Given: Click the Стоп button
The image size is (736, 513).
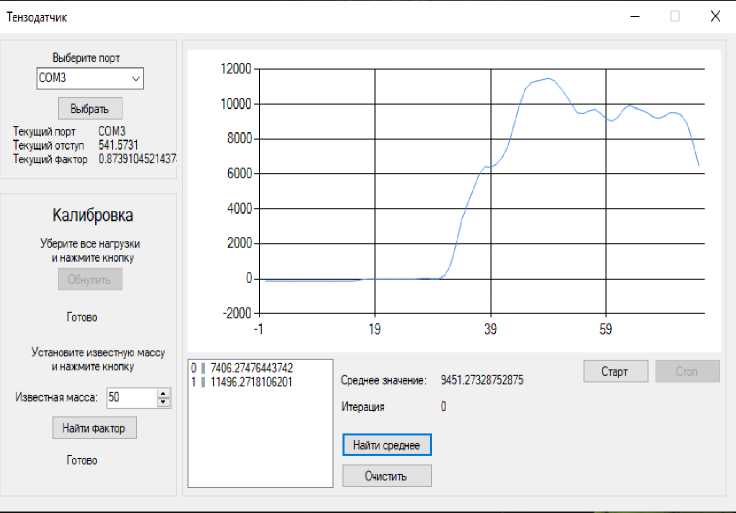Looking at the screenshot, I should pyautogui.click(x=687, y=371).
